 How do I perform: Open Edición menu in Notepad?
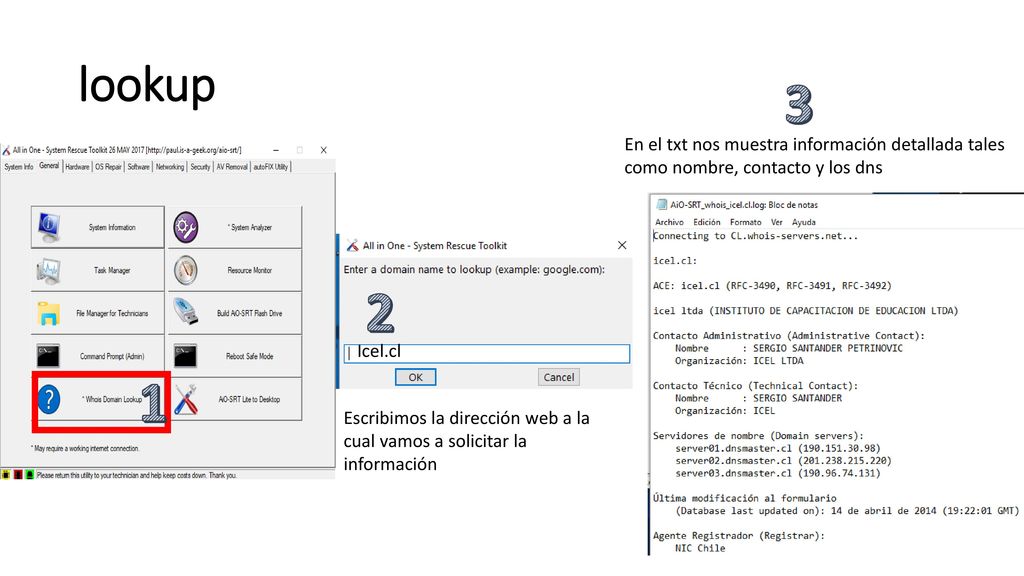coord(707,222)
